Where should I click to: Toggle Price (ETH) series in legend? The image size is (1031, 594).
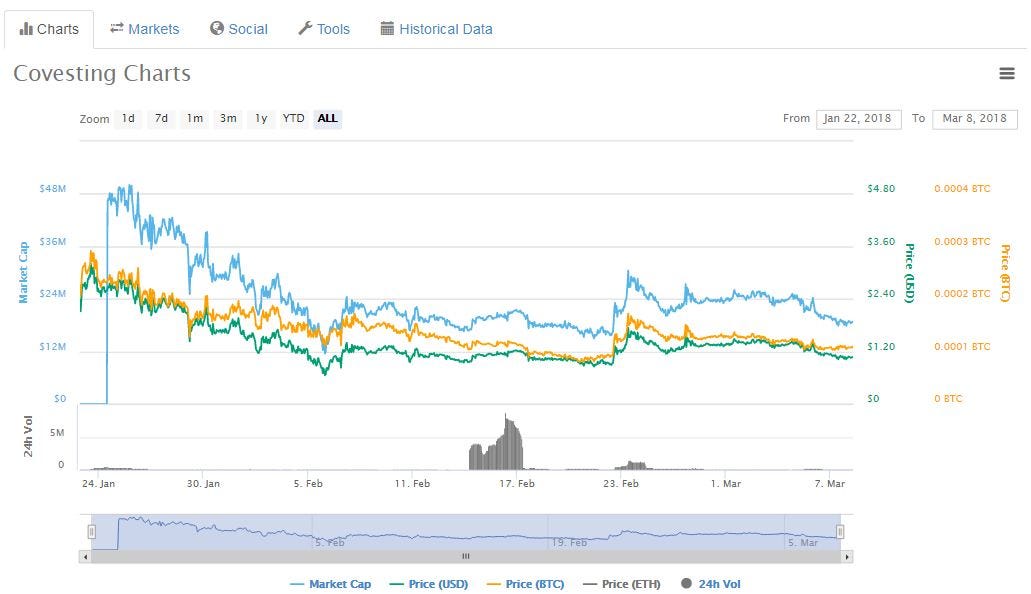point(622,584)
